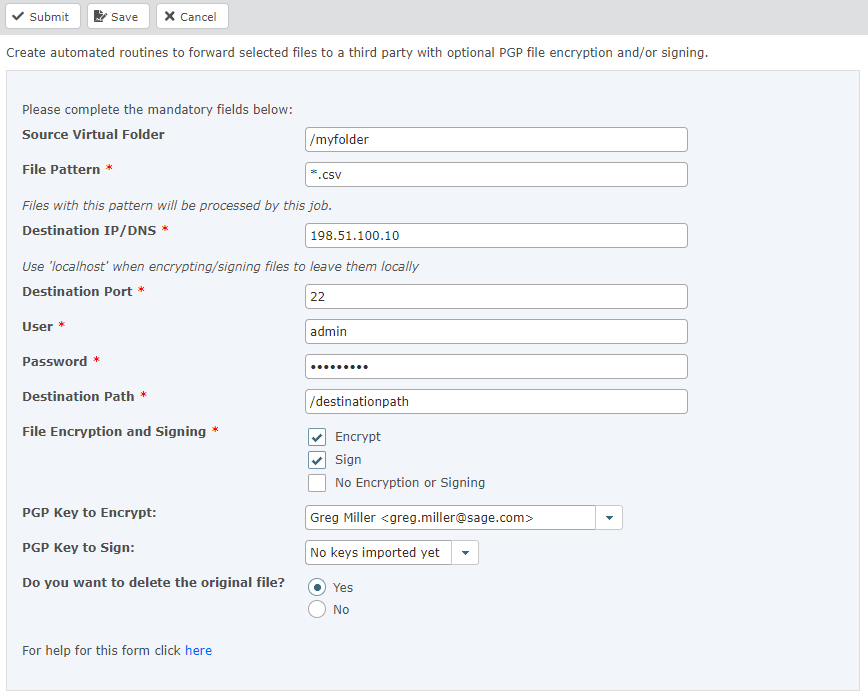Select the Destination Port field
This screenshot has width=868, height=696.
(x=496, y=297)
